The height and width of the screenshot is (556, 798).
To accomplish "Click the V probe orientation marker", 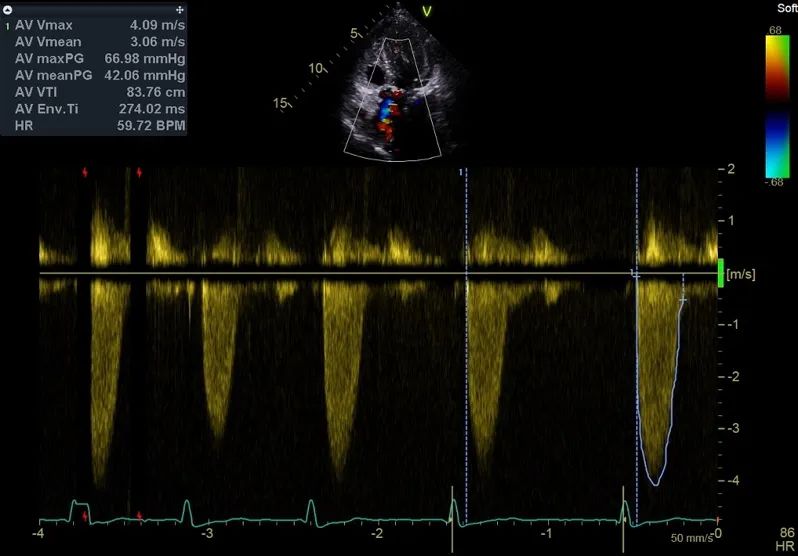I will [427, 11].
